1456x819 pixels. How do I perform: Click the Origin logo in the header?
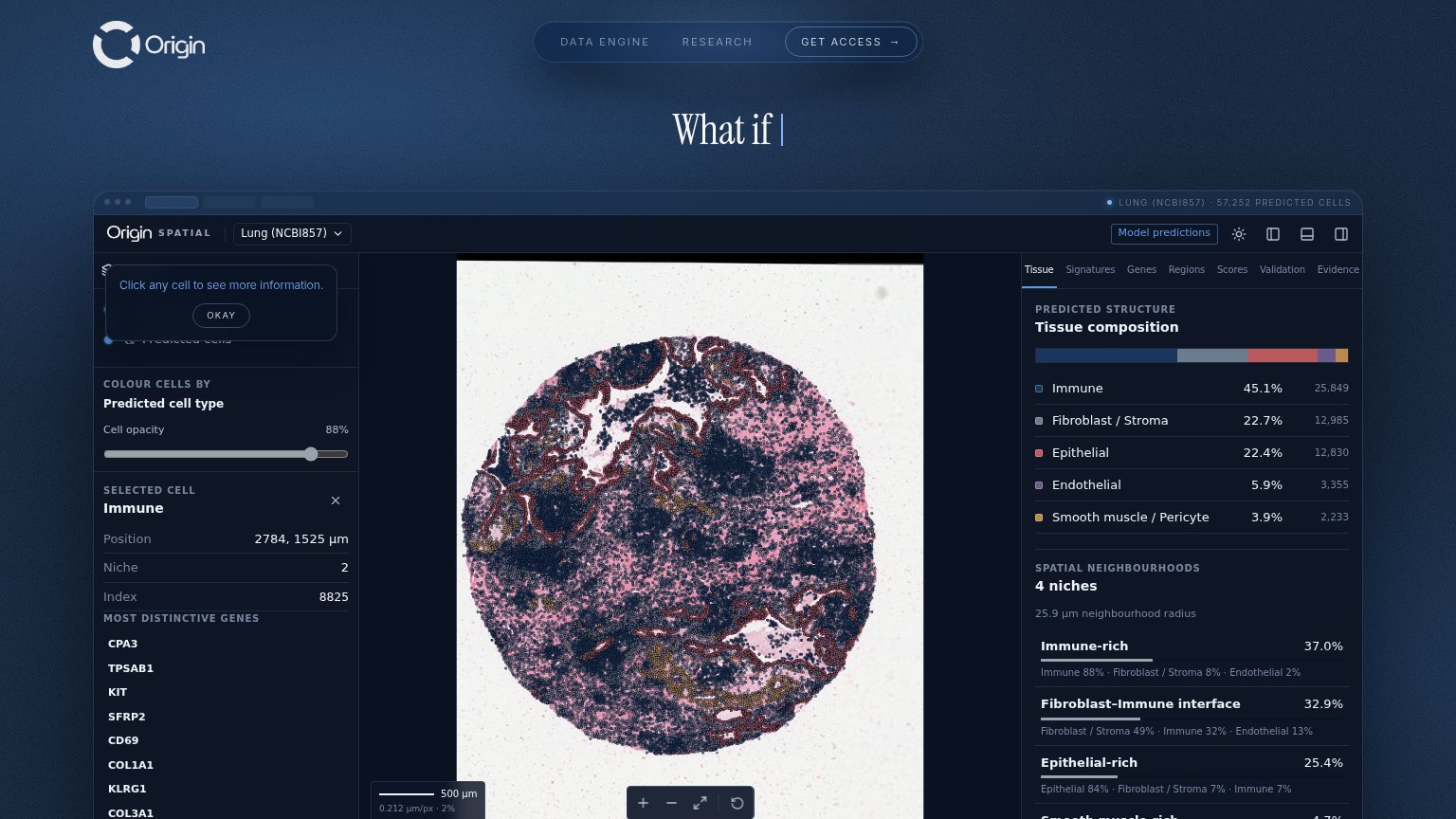149,45
